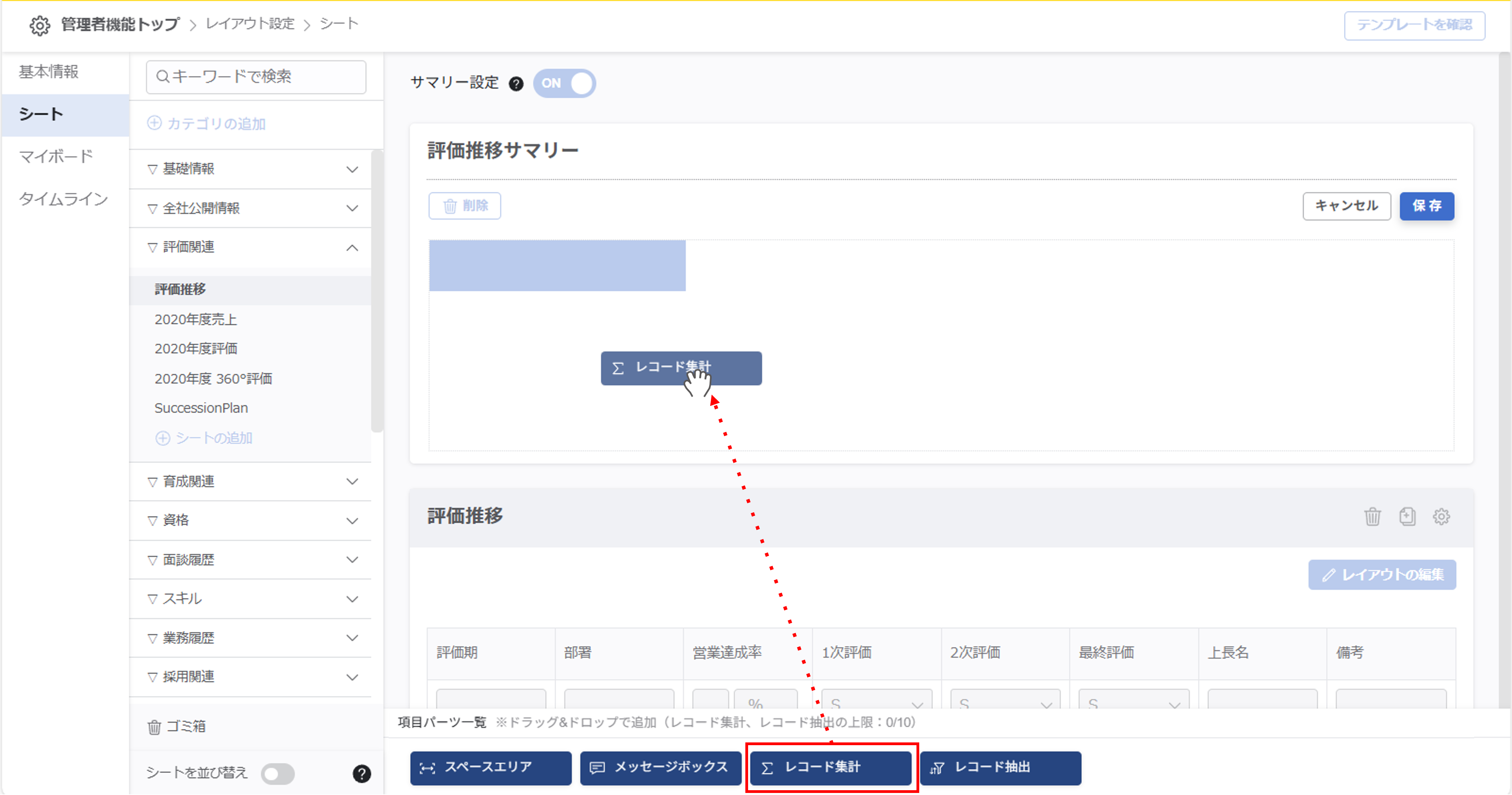Viewport: 1512px width, 795px height.
Task: Enable the シートを並び替え toggle
Action: point(278,774)
